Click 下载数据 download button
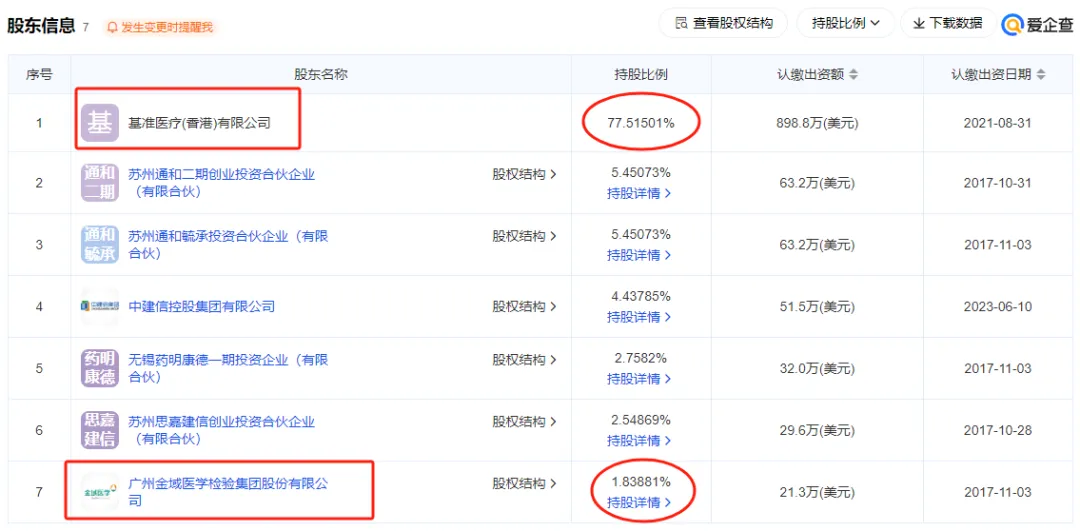 pos(948,23)
